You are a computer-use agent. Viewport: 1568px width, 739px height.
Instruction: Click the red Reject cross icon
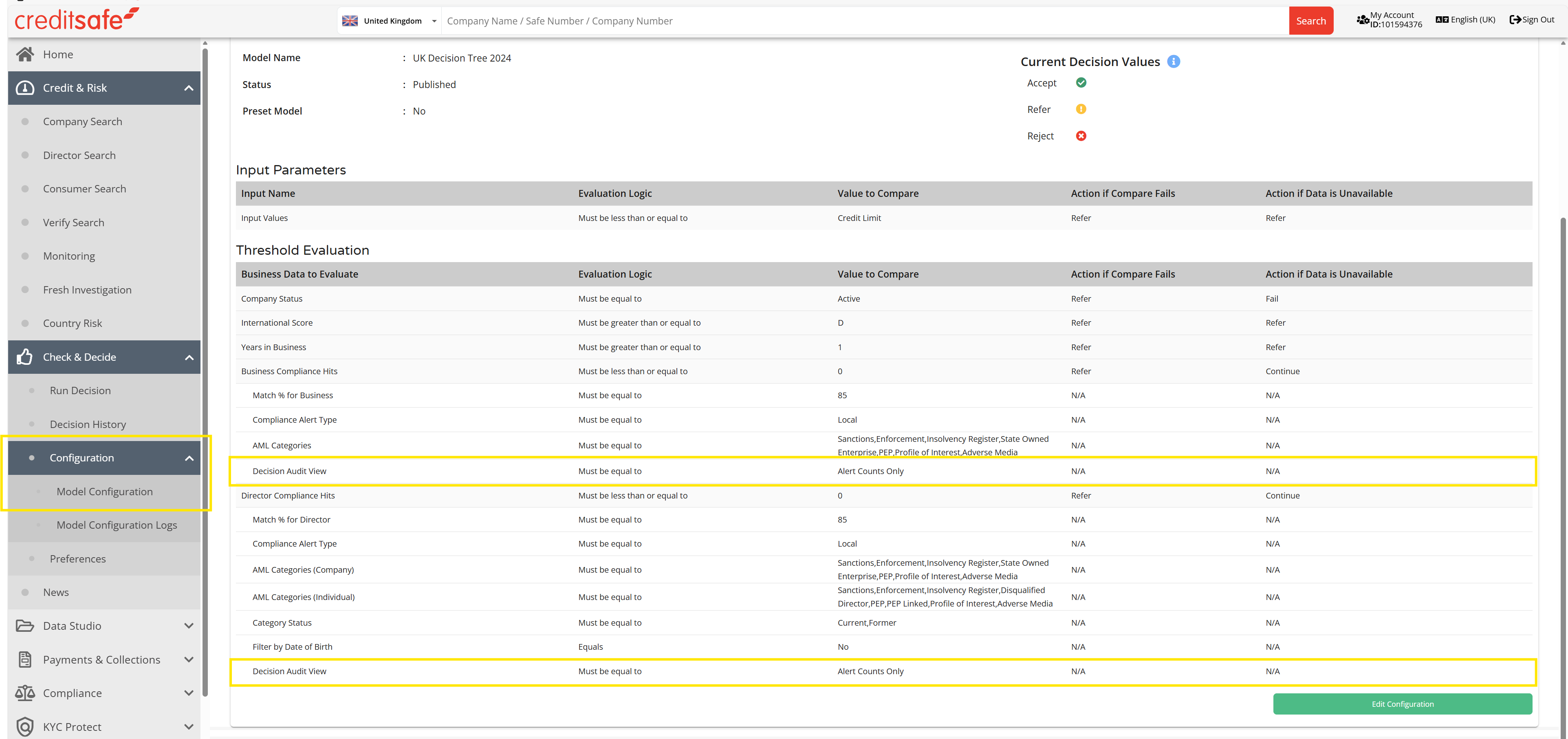1081,136
